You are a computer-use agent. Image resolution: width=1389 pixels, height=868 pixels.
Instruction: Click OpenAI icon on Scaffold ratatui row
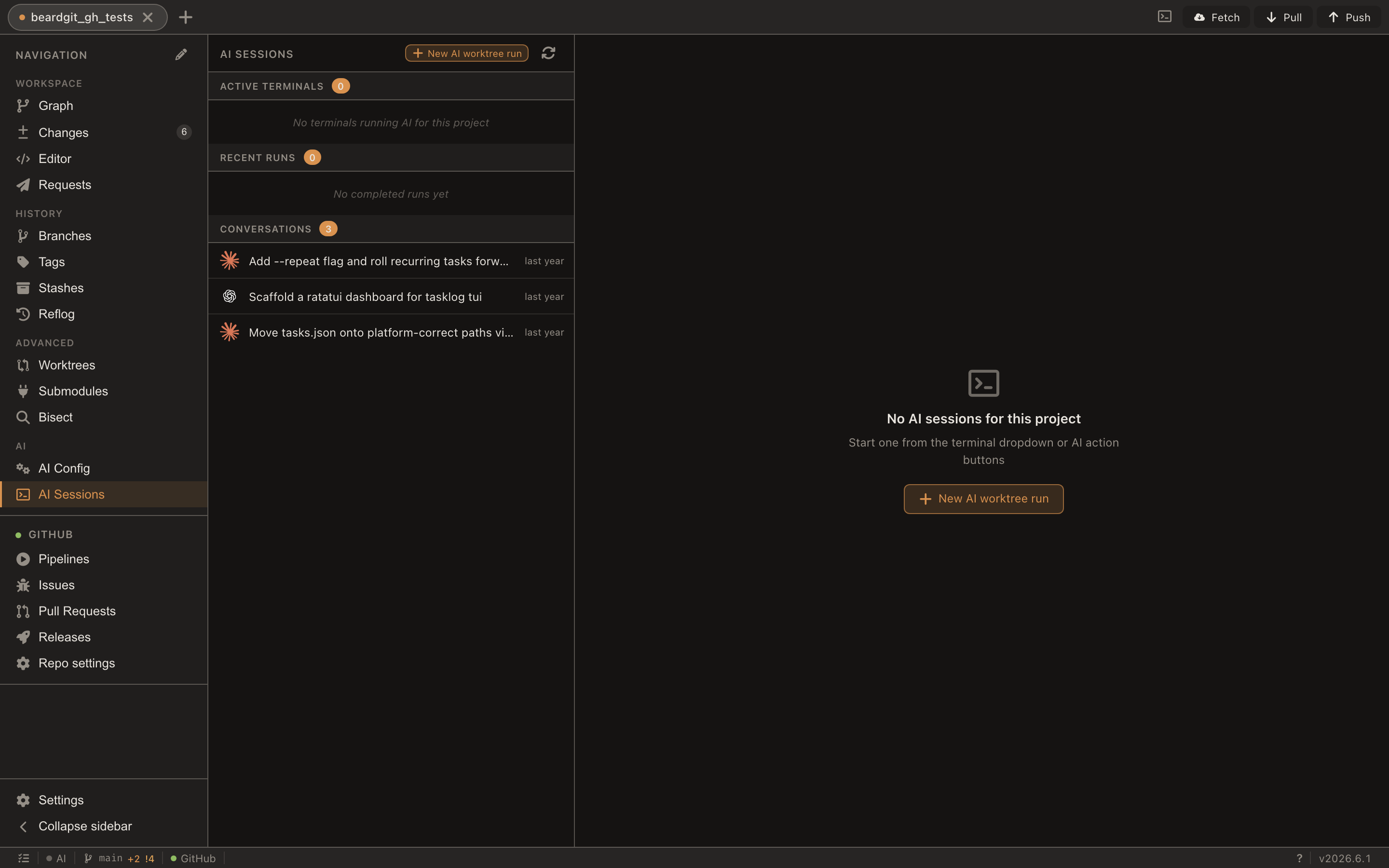coord(230,296)
